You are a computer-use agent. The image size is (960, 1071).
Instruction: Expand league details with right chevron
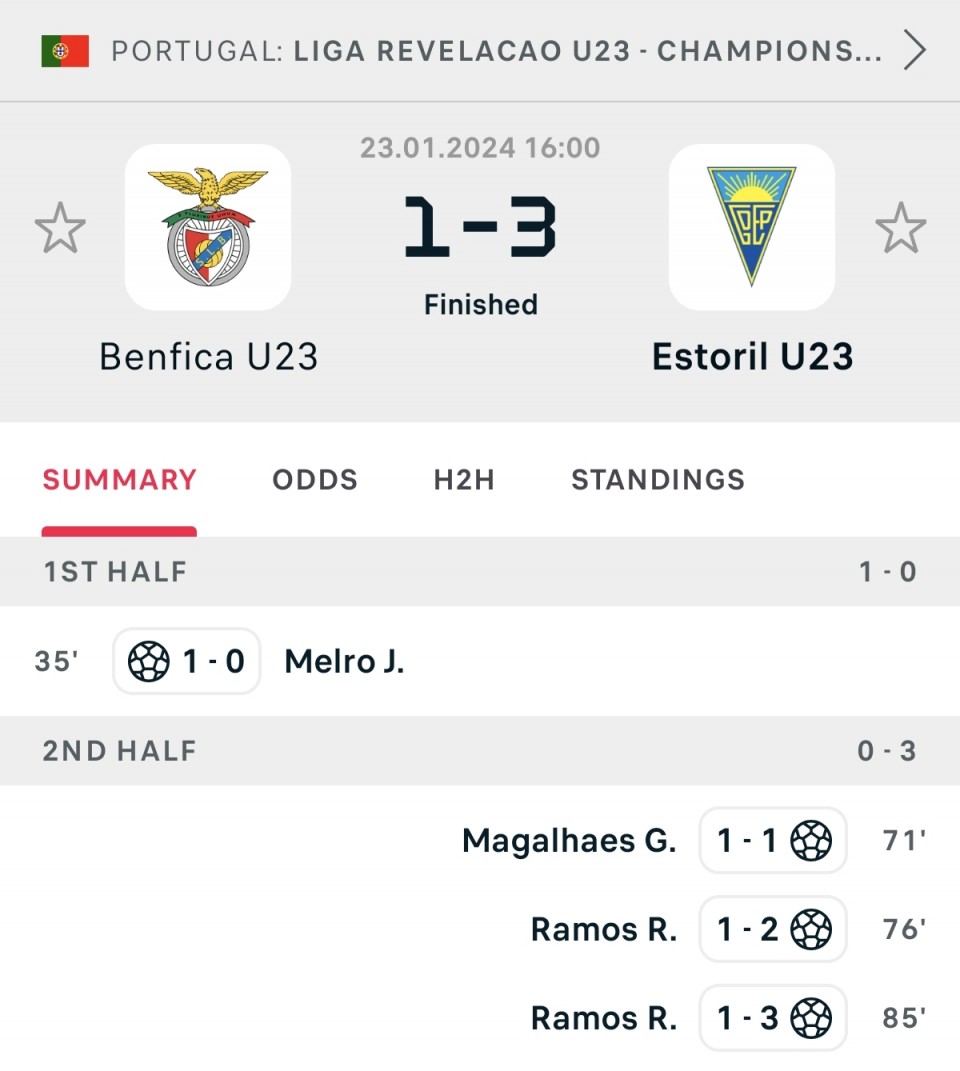tap(914, 50)
